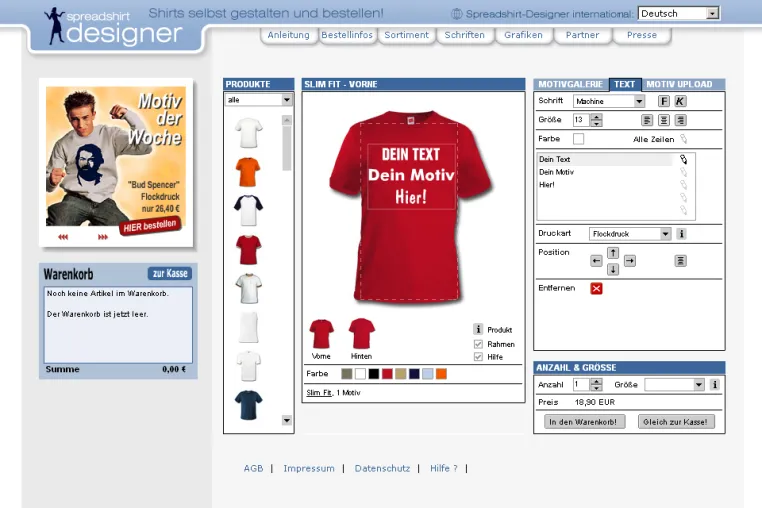Open Bestellinfos menu item
Screen dimensions: 762x508
pyautogui.click(x=347, y=35)
